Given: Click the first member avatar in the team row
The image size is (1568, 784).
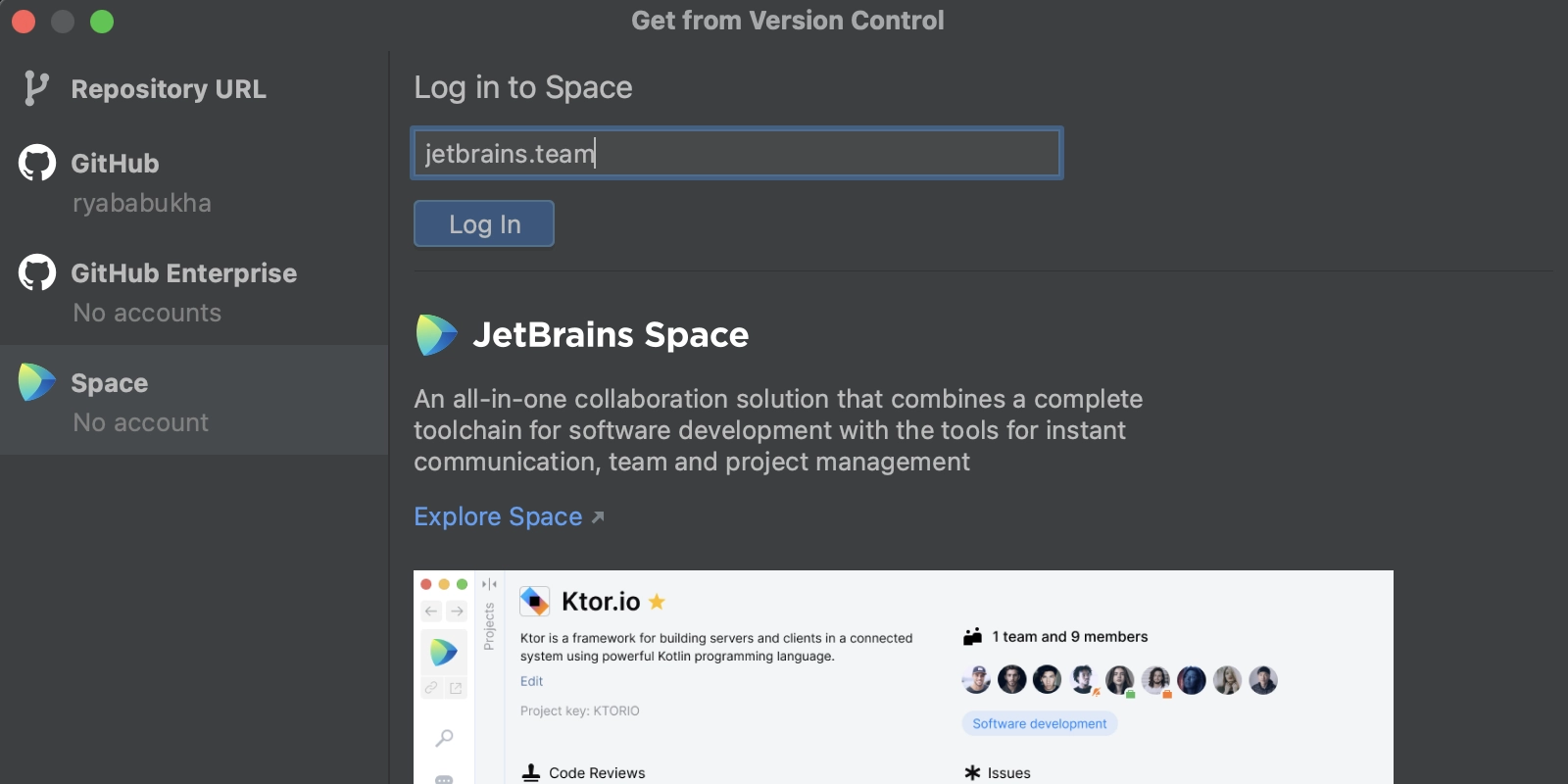Looking at the screenshot, I should click(976, 679).
